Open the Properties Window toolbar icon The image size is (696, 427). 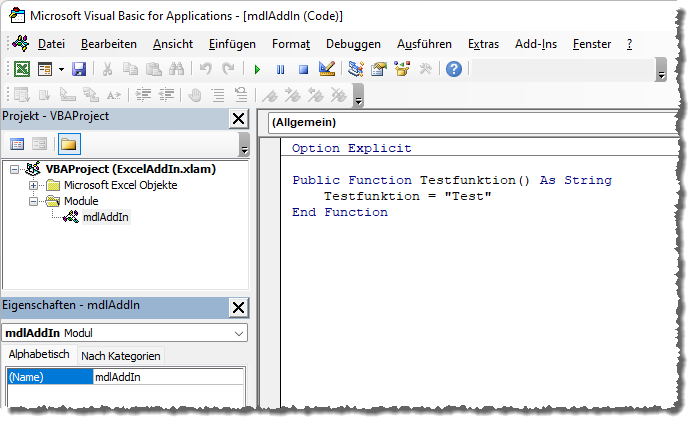pos(379,69)
